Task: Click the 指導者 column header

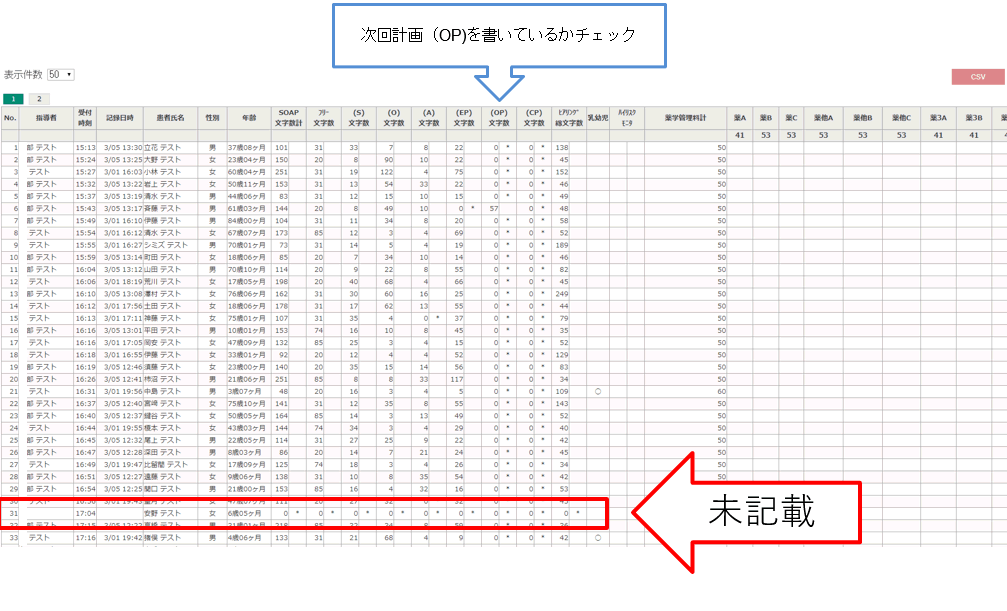Action: click(x=46, y=118)
